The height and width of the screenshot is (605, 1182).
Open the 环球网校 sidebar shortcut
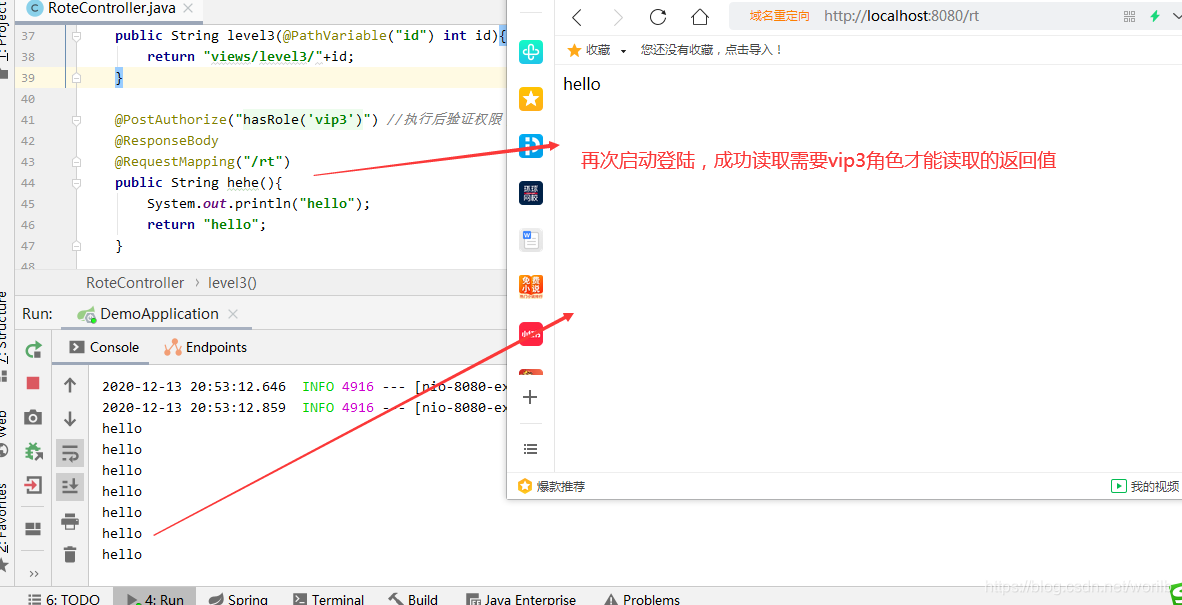(531, 193)
